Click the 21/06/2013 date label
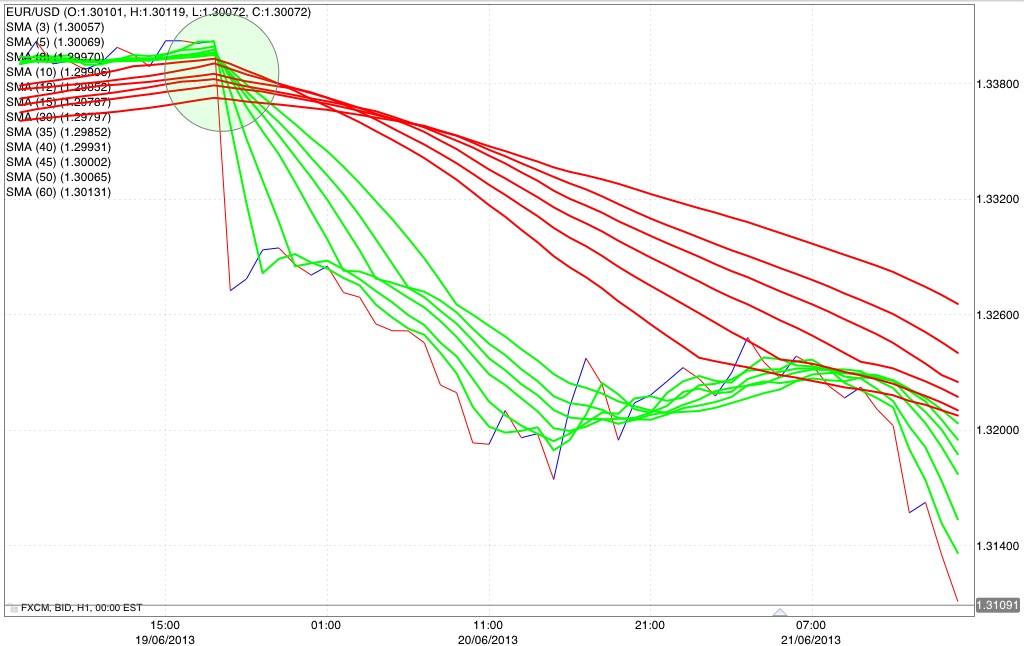This screenshot has width=1024, height=646. [x=810, y=640]
